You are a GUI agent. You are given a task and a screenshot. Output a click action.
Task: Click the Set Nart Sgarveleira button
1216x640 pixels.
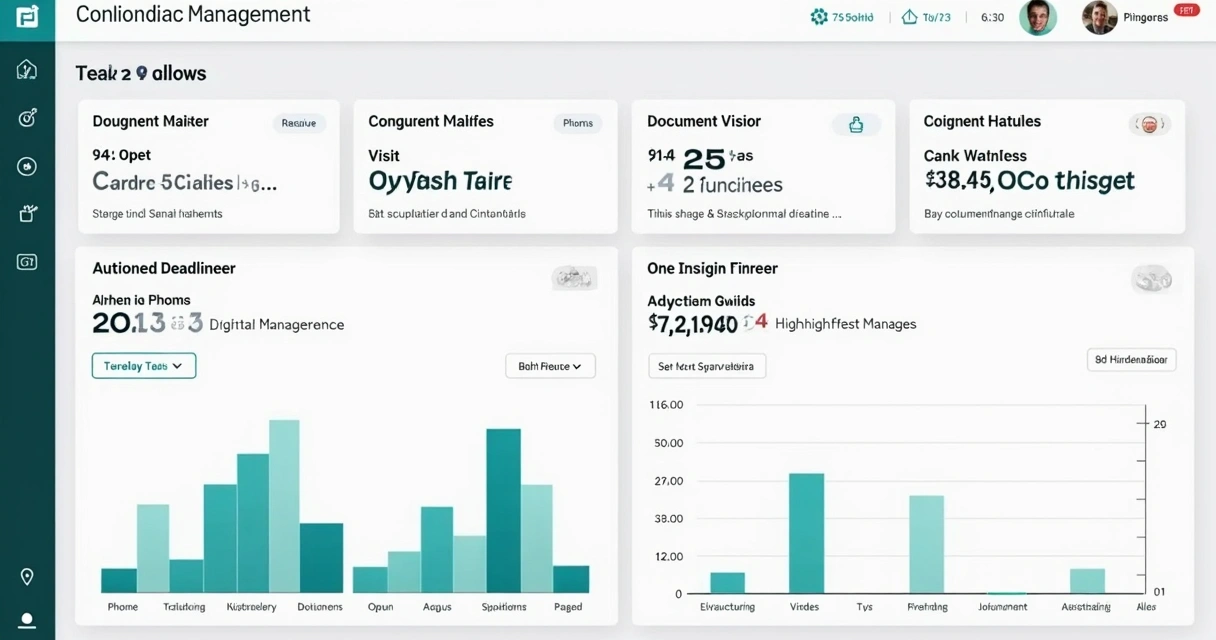tap(707, 366)
